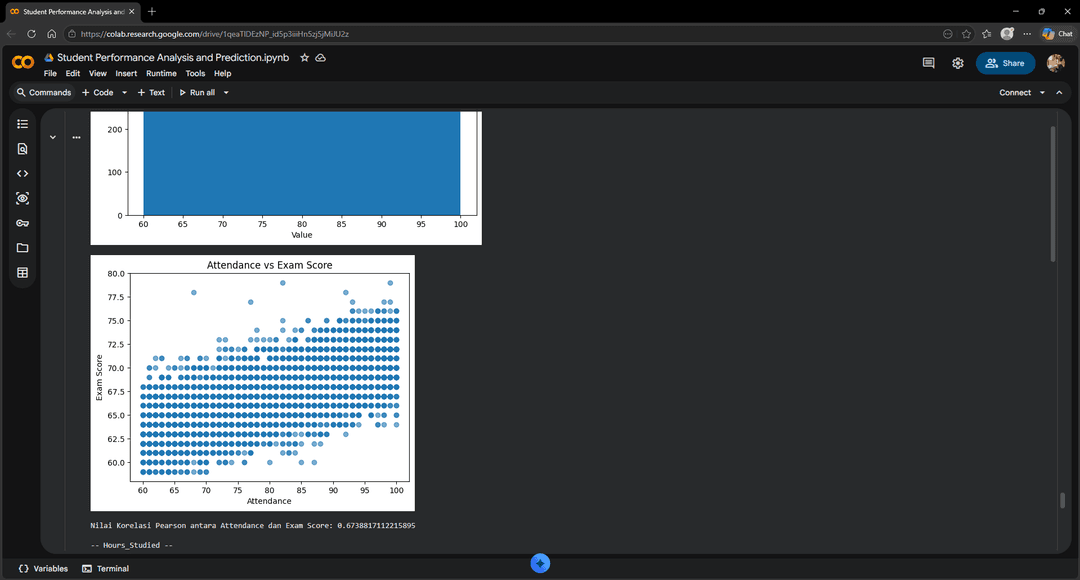Open the Variables panel
The height and width of the screenshot is (580, 1080).
click(43, 568)
